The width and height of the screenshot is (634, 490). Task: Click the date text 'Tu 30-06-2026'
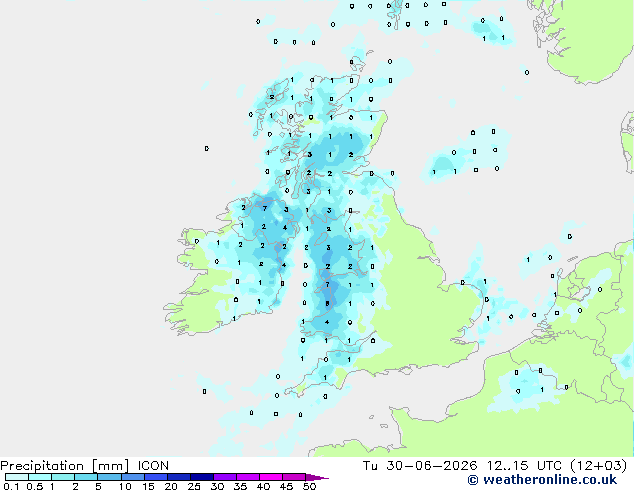click(420, 466)
